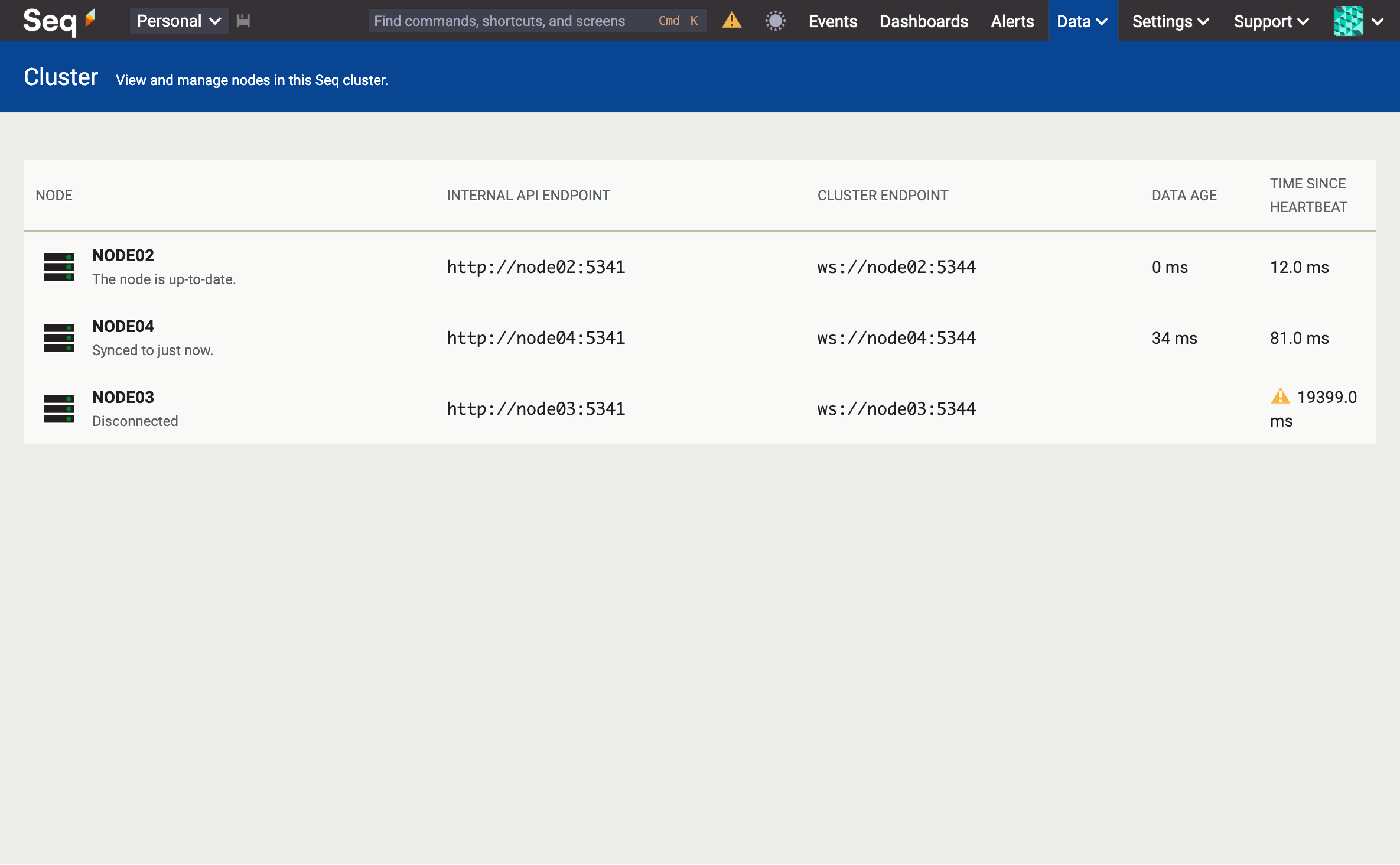Image resolution: width=1400 pixels, height=865 pixels.
Task: Open the warning notifications triangle icon
Action: [731, 21]
